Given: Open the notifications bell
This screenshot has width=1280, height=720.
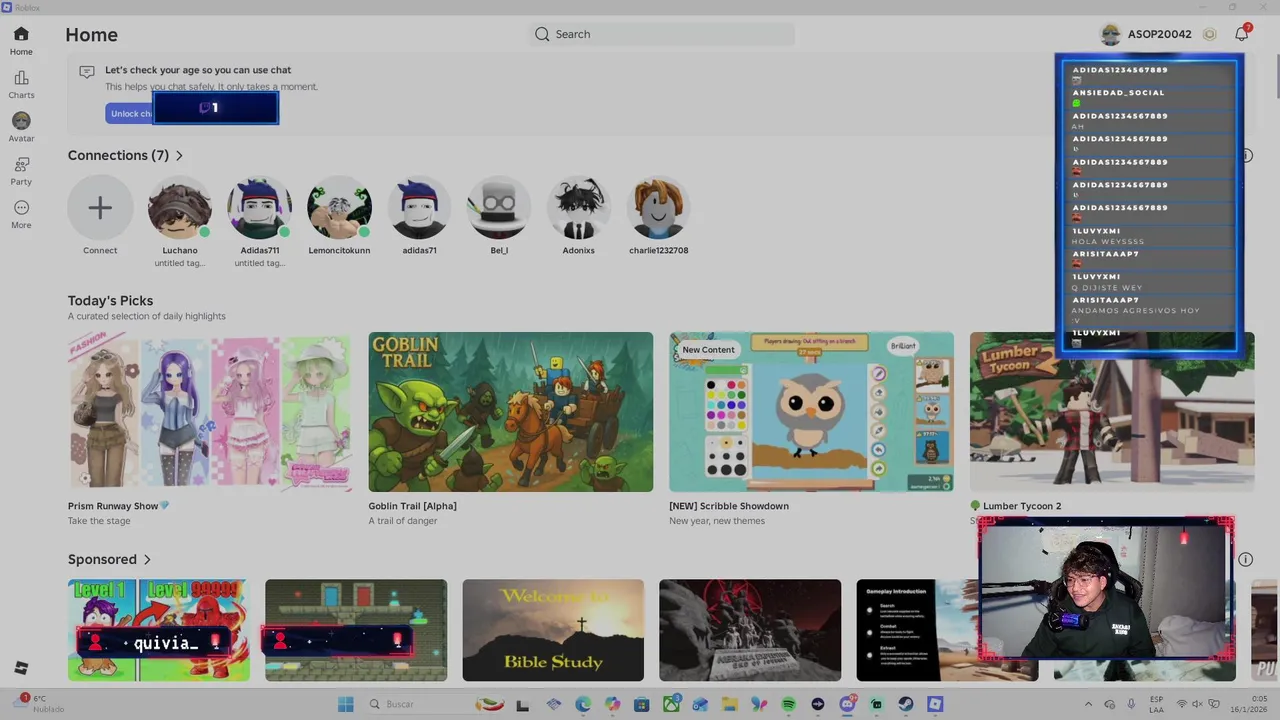Looking at the screenshot, I should click(x=1241, y=34).
